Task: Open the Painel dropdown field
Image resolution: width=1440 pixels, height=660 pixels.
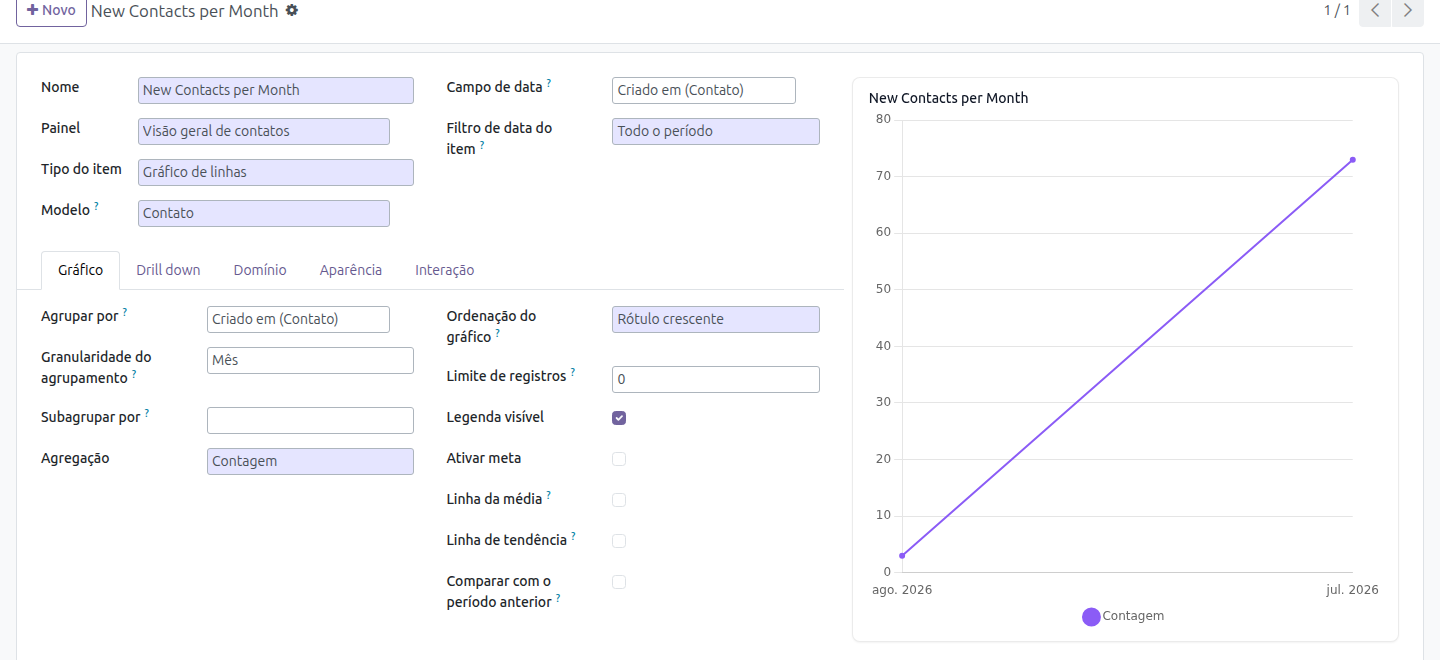Action: [264, 131]
